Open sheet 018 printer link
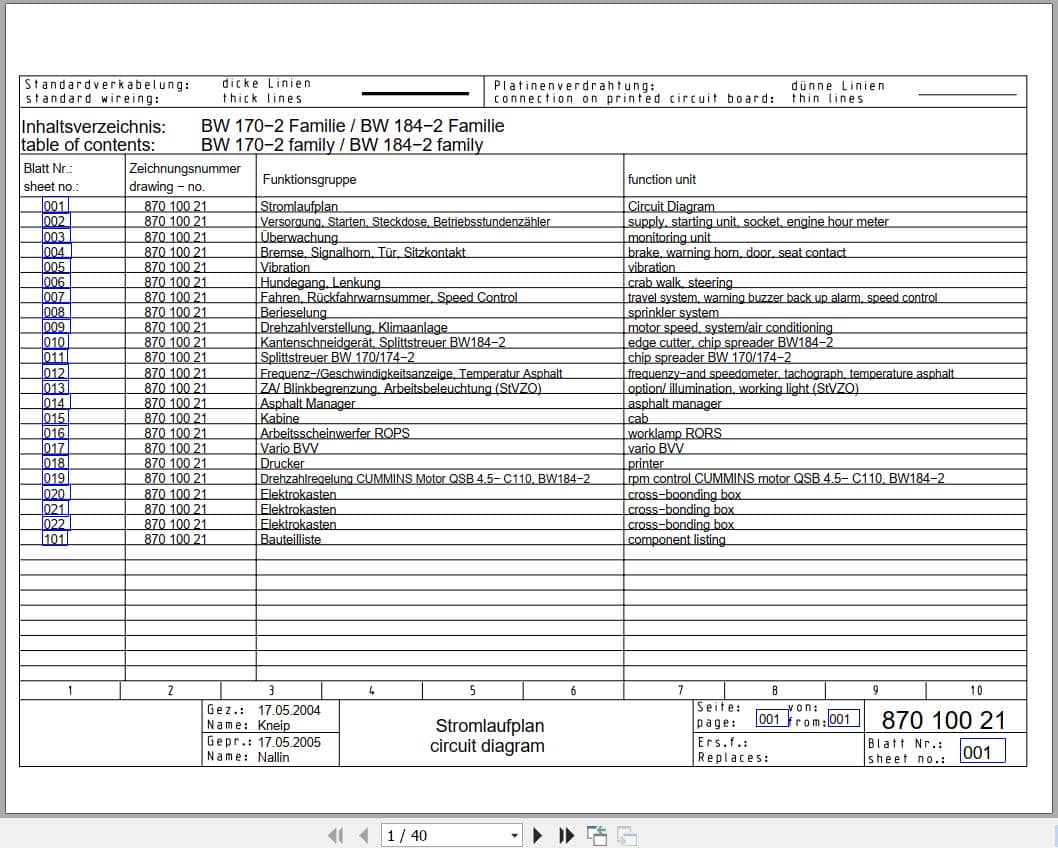This screenshot has height=848, width=1058. pos(54,463)
